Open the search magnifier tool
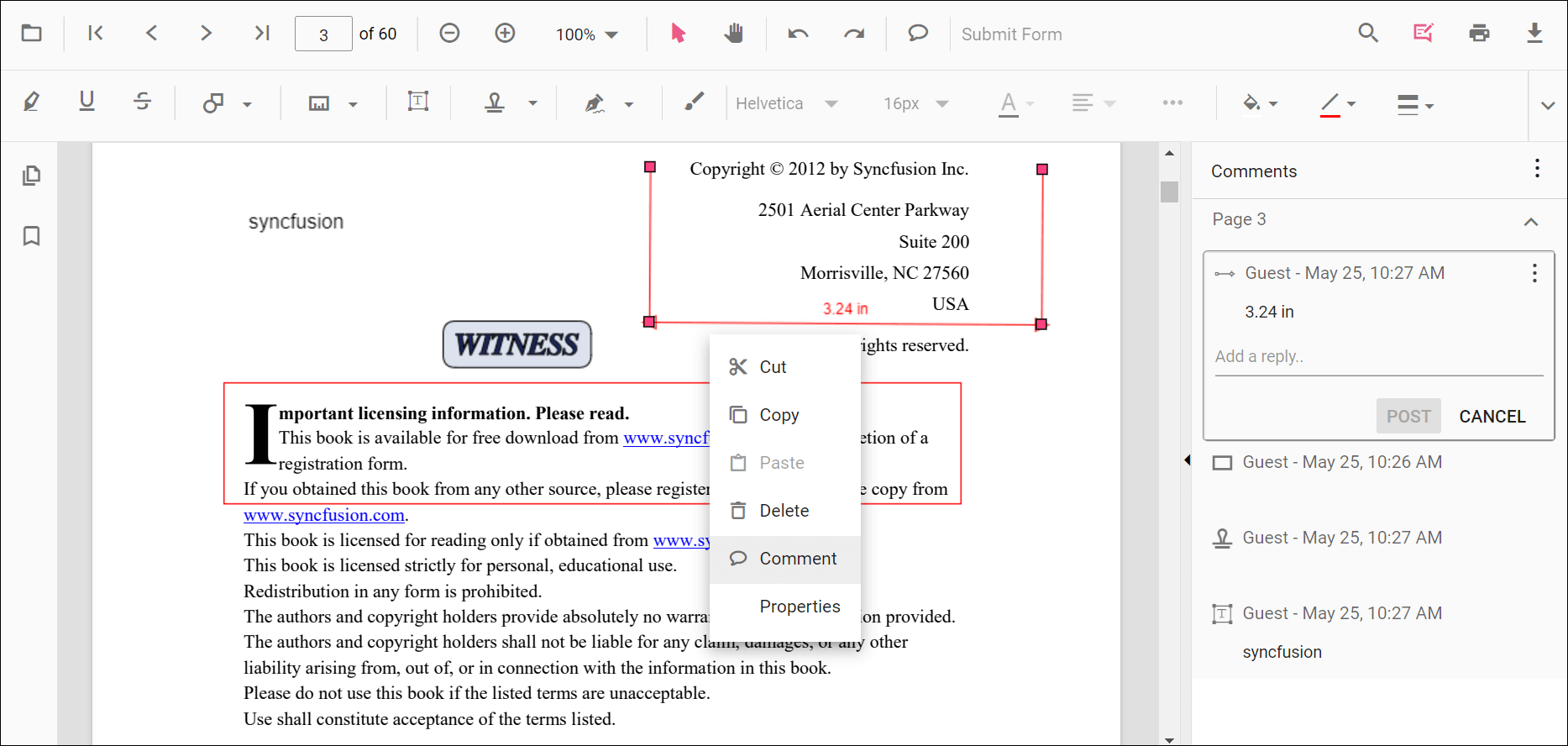Viewport: 1568px width, 746px height. point(1368,34)
